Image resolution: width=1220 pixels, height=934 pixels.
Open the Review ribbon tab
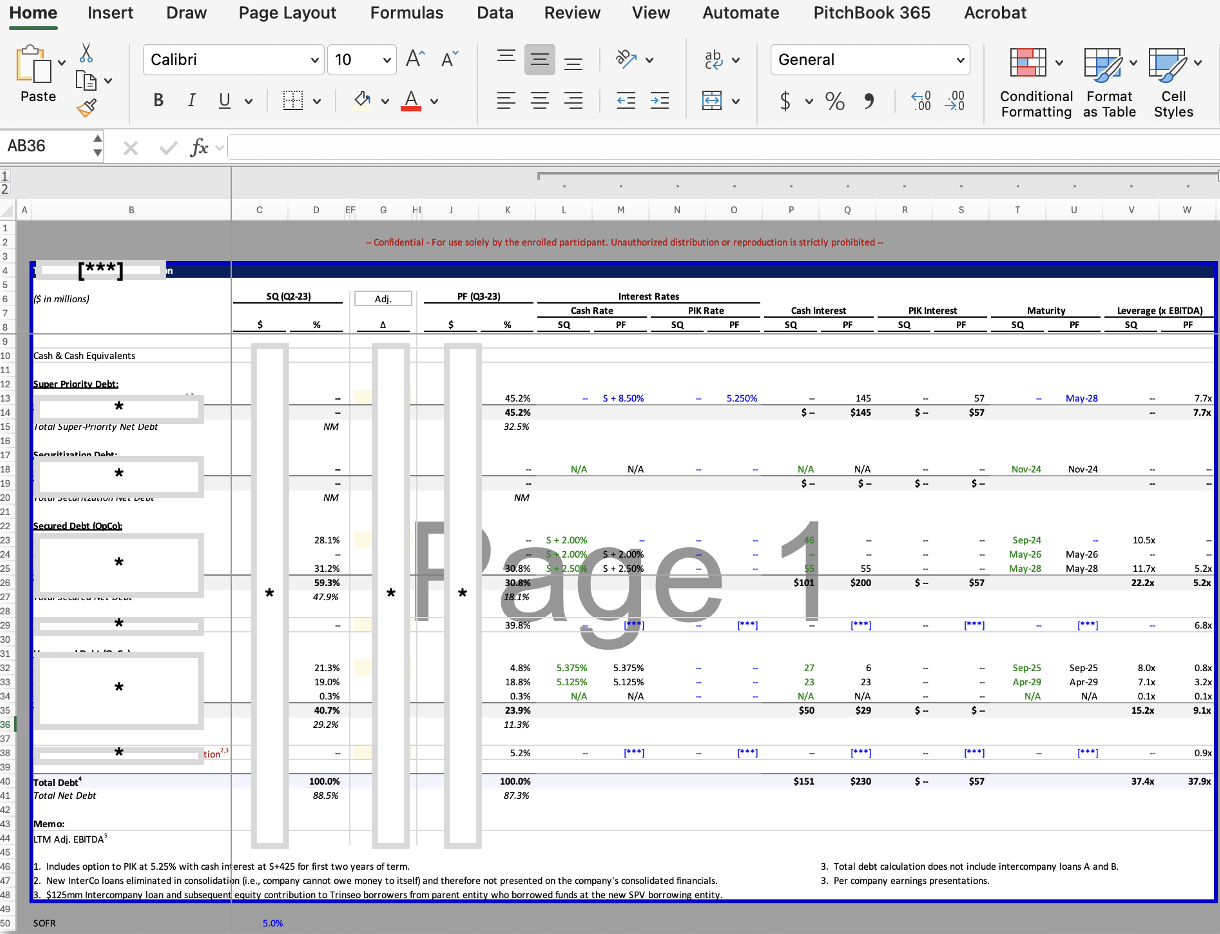(573, 13)
